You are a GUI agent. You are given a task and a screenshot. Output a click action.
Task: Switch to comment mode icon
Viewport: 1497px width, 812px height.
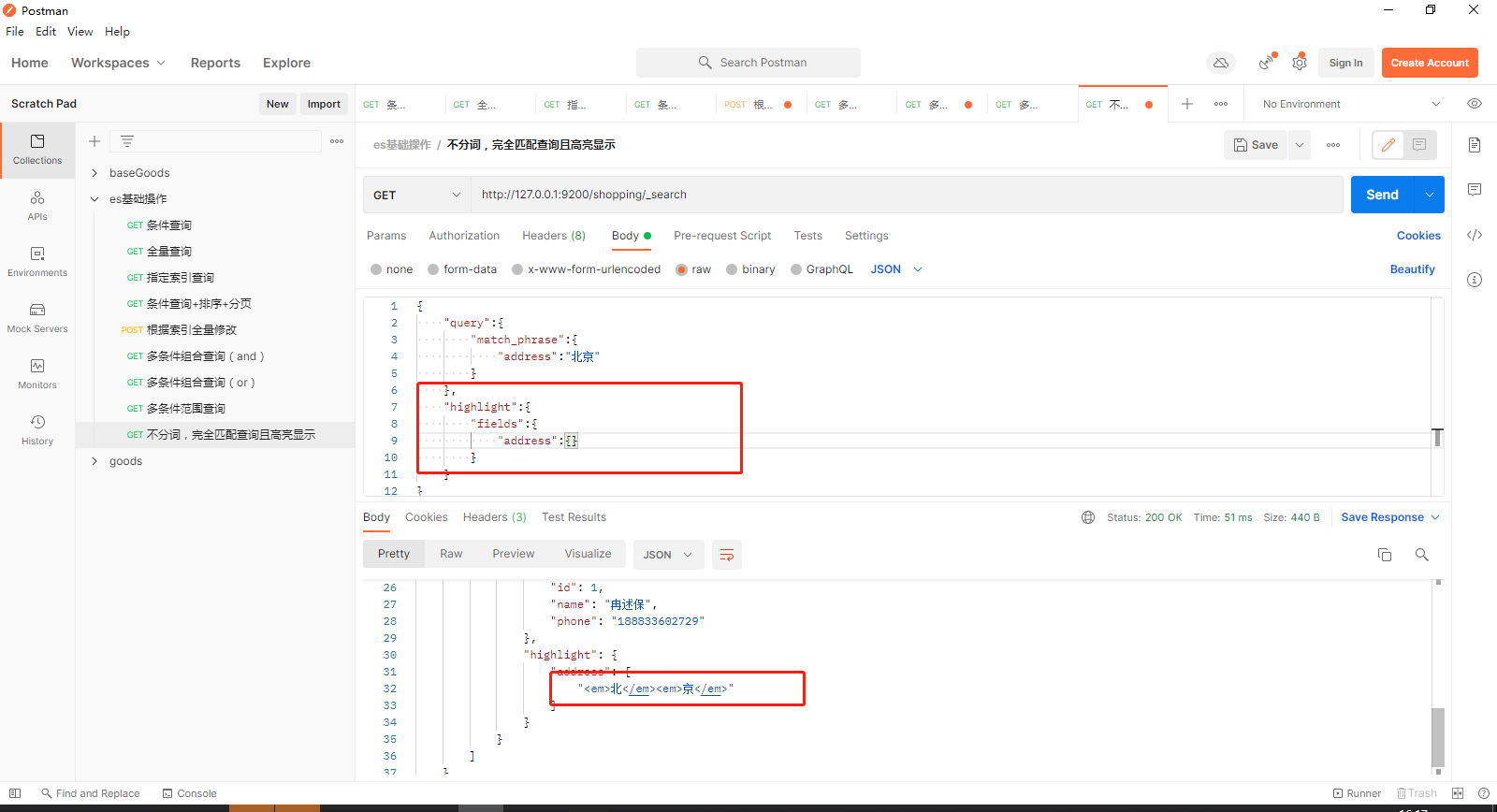point(1419,145)
